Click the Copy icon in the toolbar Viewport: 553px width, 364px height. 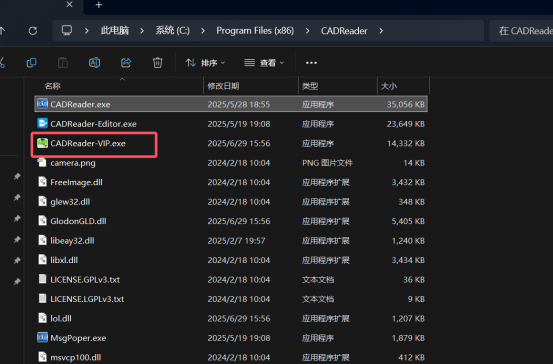(x=31, y=63)
